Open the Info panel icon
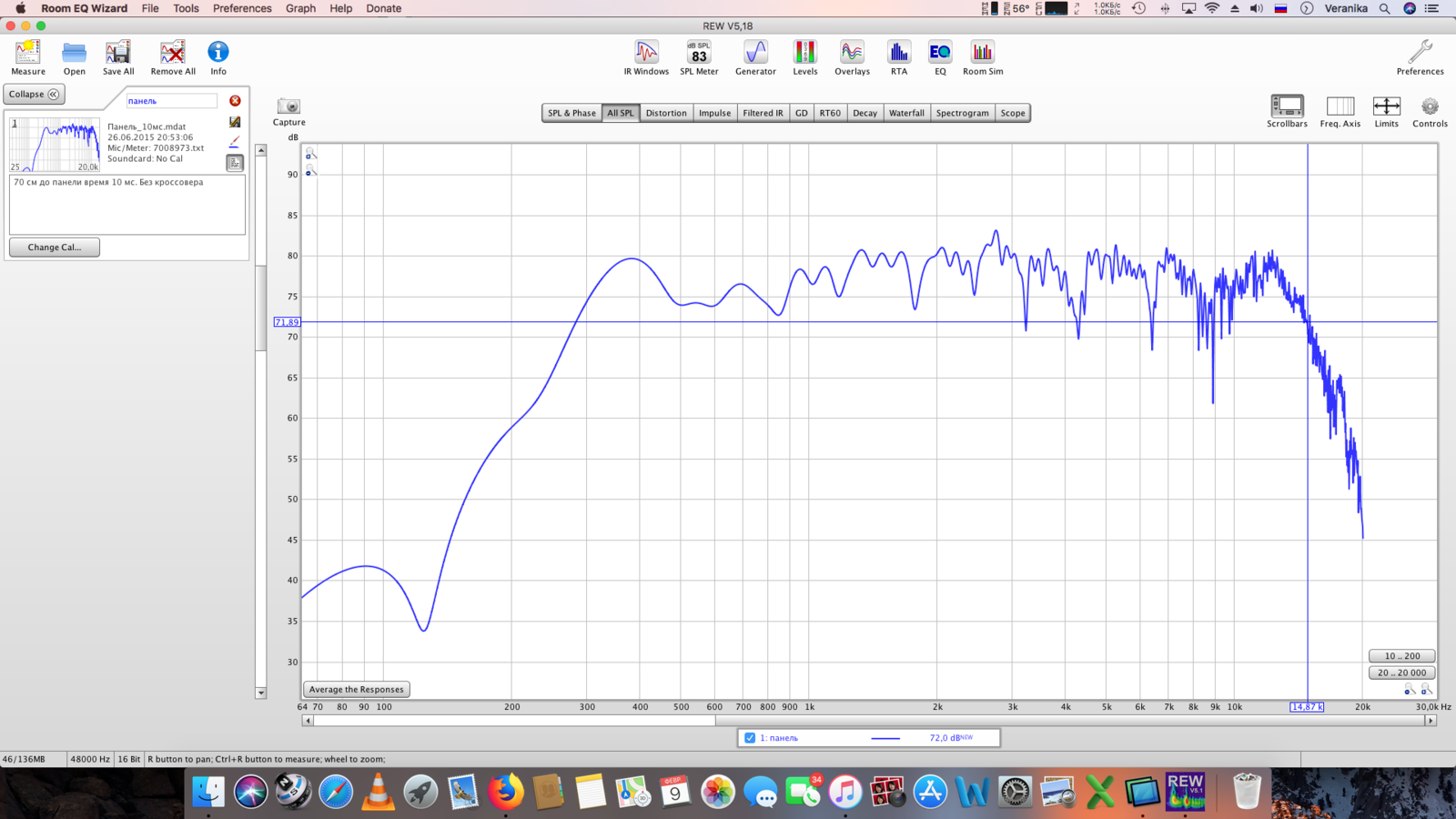This screenshot has height=819, width=1456. tap(218, 58)
